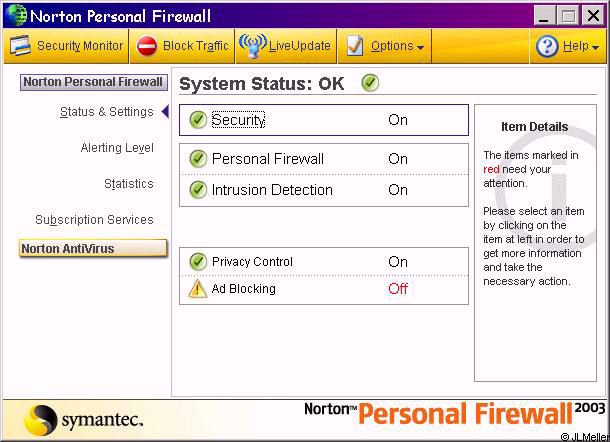Screen dimensions: 610x442
Task: Enable Ad Blocking via the Off status
Action: point(398,289)
